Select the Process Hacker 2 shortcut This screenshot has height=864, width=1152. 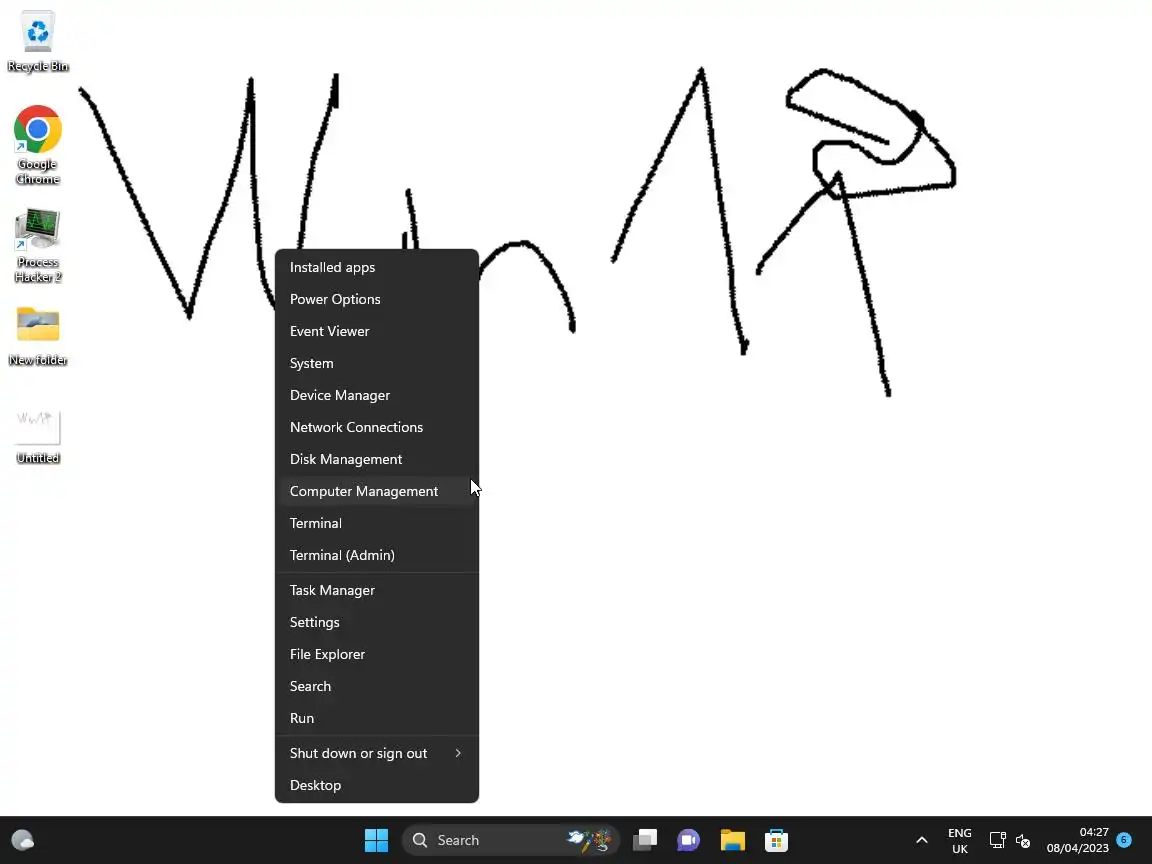pos(37,245)
